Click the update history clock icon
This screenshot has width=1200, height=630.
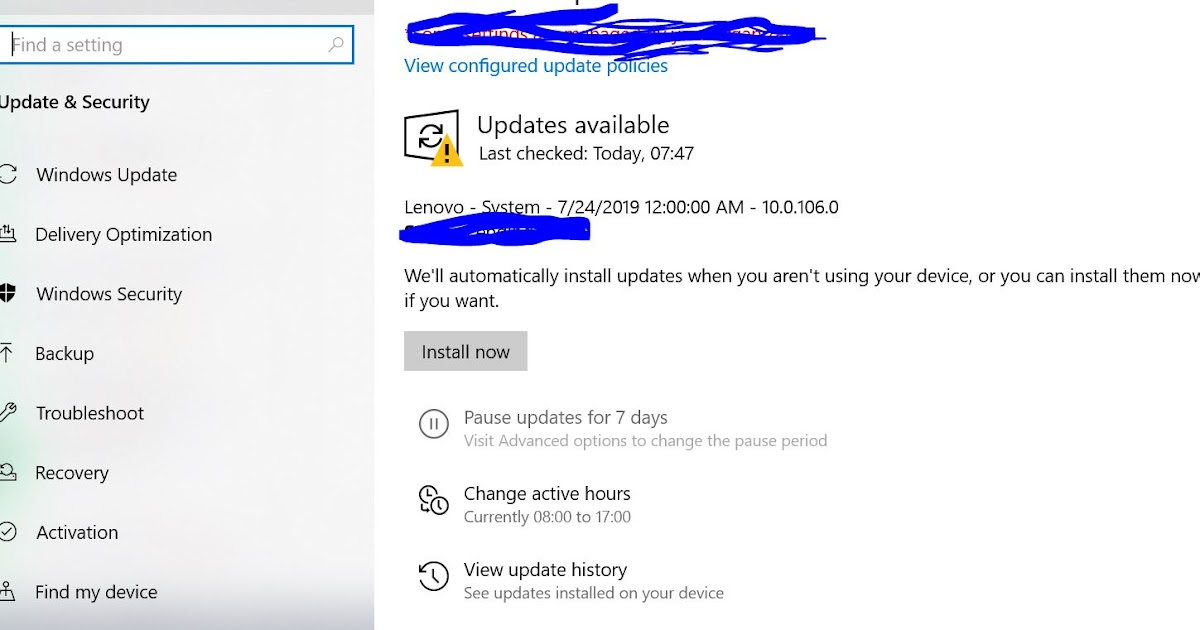click(433, 576)
